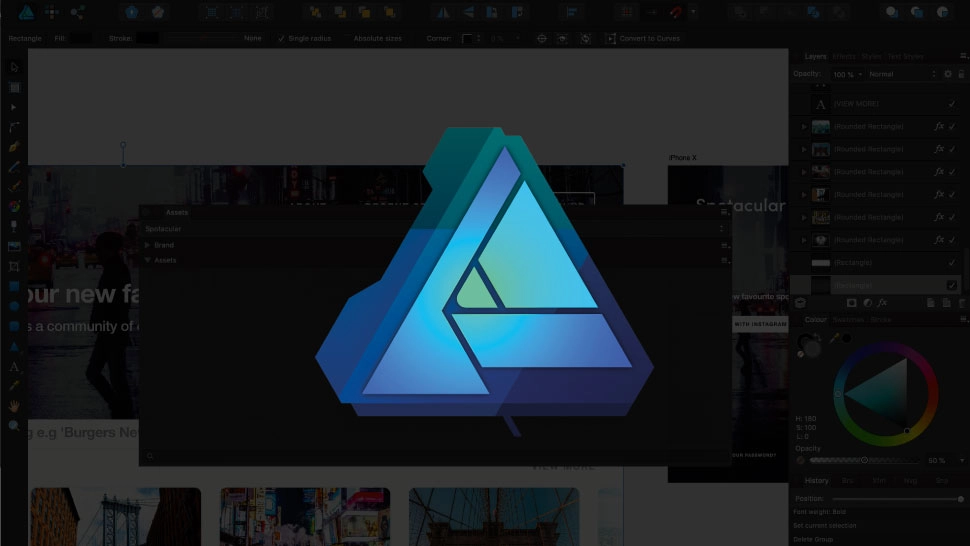
Task: Open the History tab
Action: 816,480
